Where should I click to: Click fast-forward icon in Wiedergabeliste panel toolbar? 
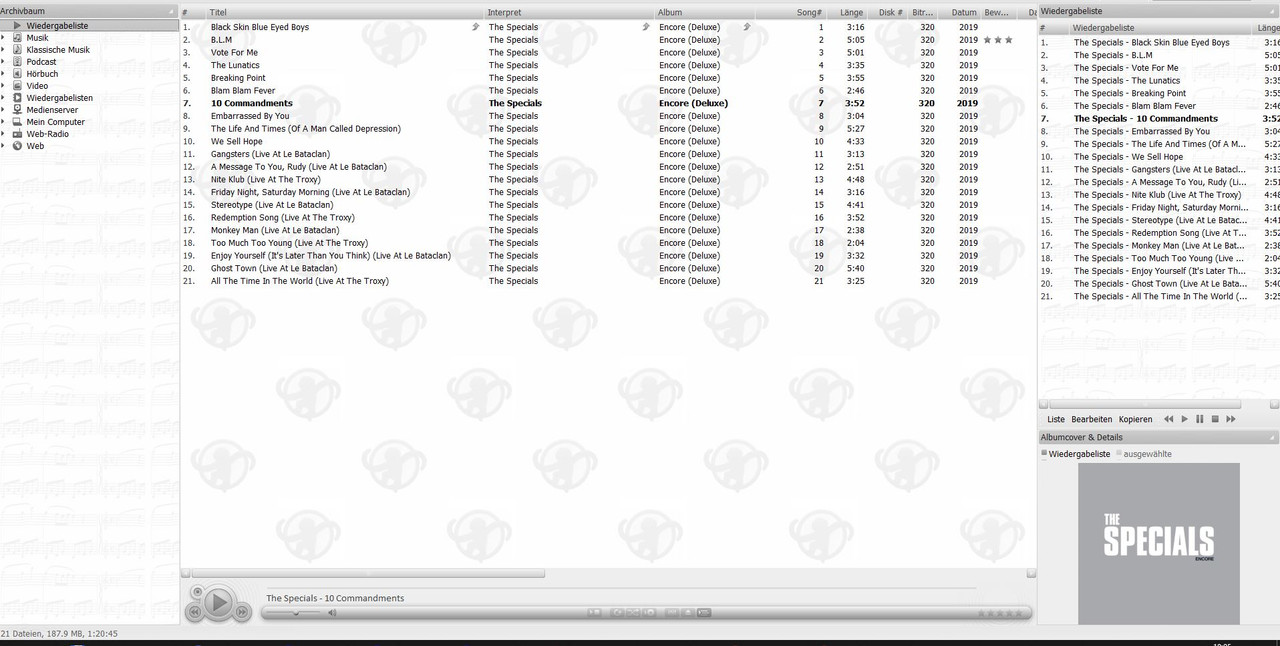(1231, 419)
